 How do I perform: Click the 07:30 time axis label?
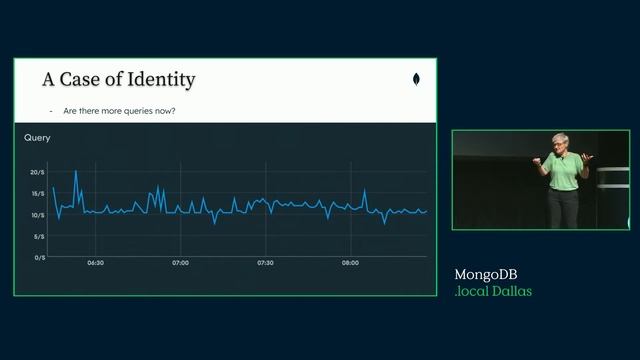pyautogui.click(x=265, y=263)
